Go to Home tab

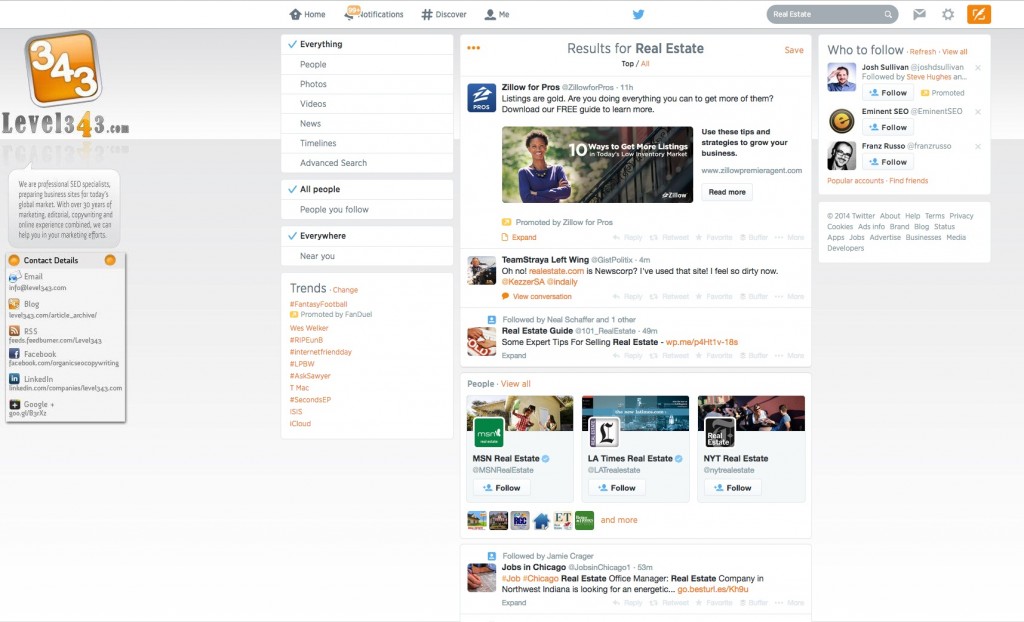point(308,14)
